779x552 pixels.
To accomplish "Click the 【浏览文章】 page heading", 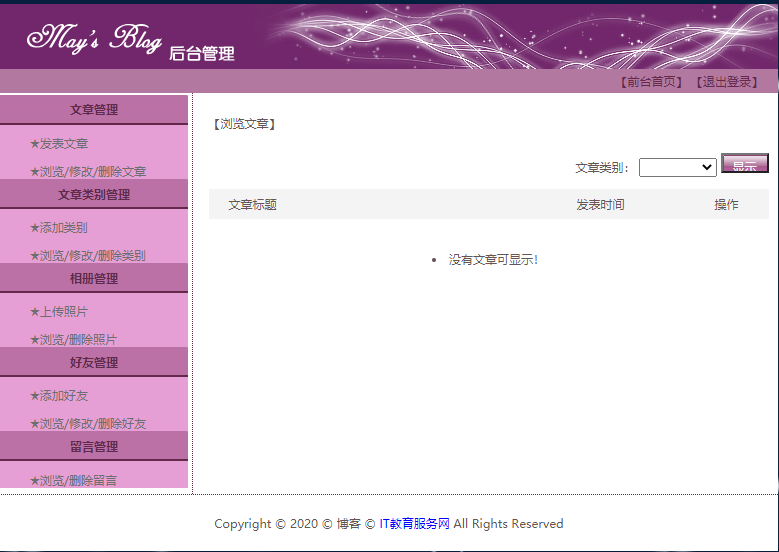I will [x=244, y=124].
